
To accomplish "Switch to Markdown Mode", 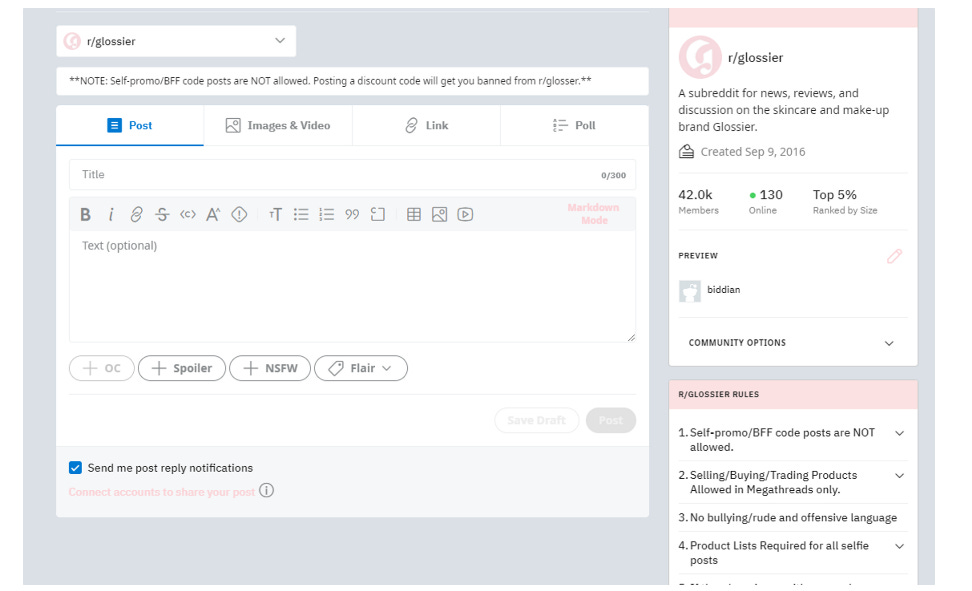I will pos(593,214).
